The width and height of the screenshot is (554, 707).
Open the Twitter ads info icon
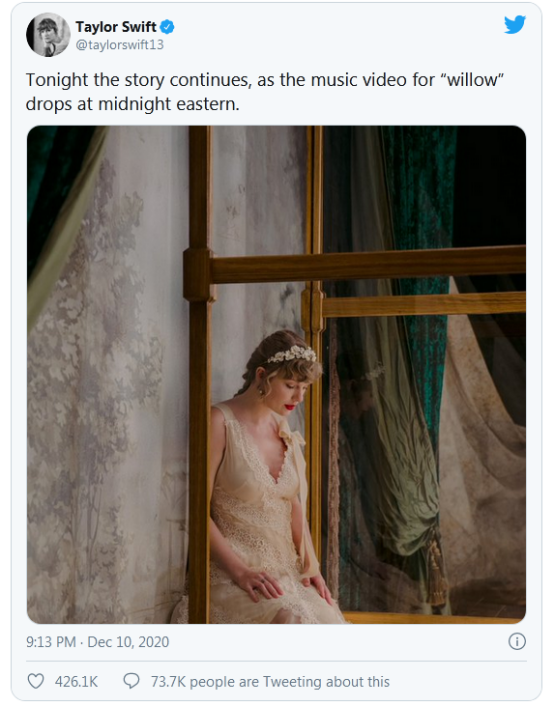pyautogui.click(x=517, y=641)
